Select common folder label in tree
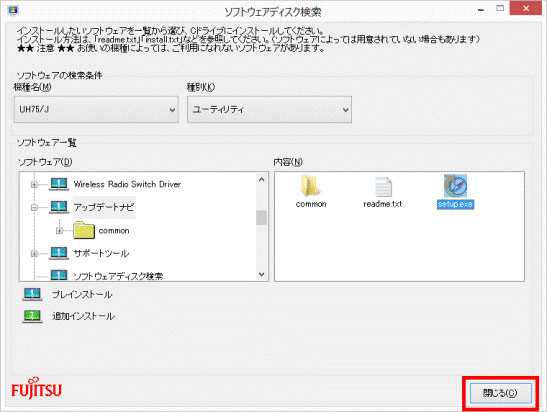 [x=114, y=231]
